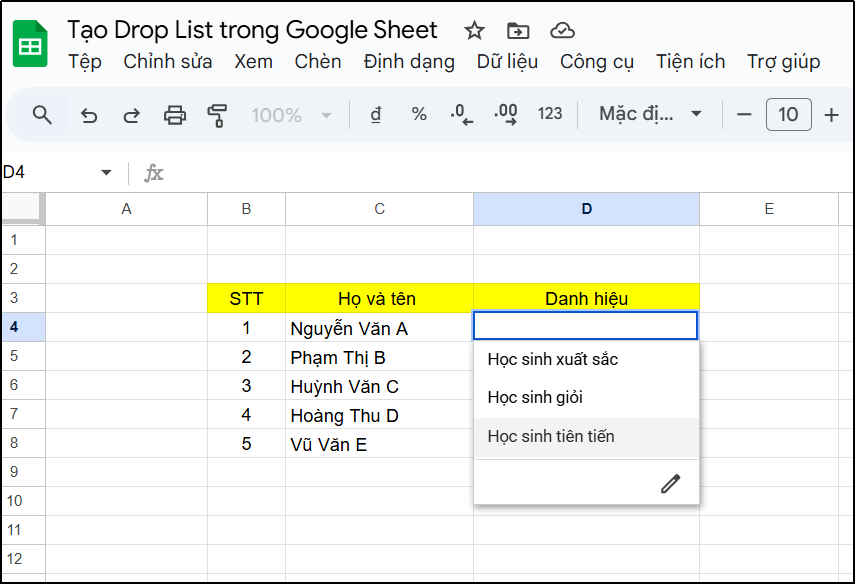Edit dropdown options with pencil button
This screenshot has height=584, width=855.
coord(670,482)
